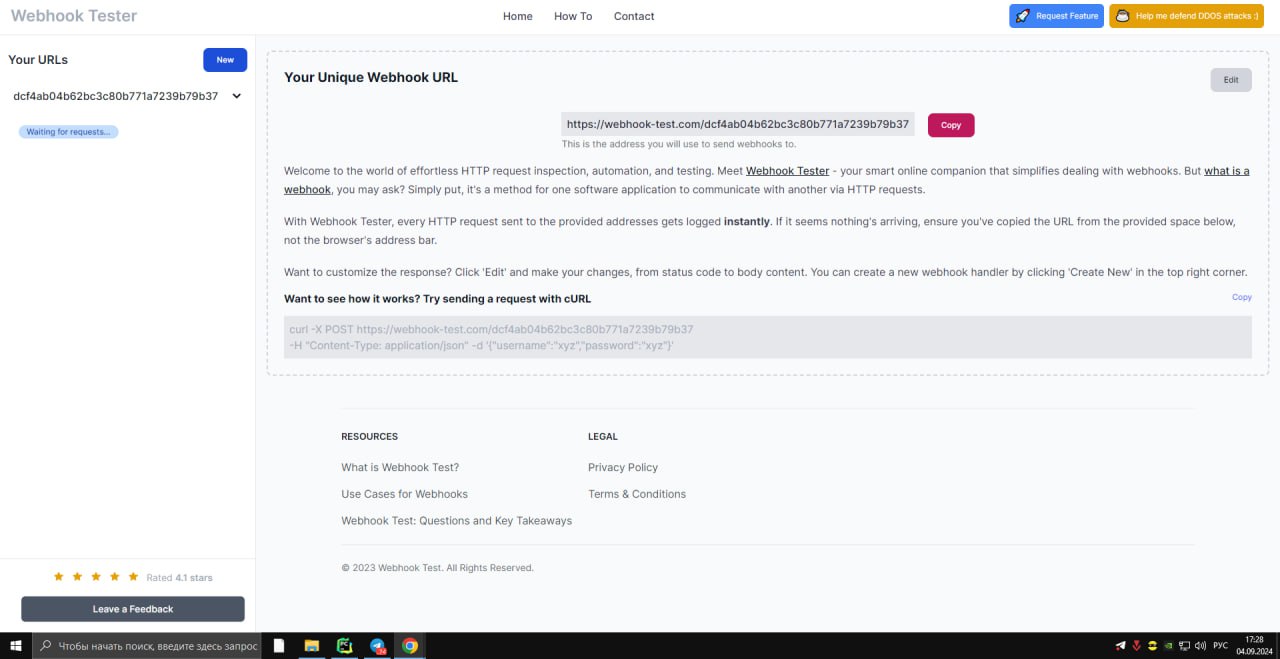The height and width of the screenshot is (659, 1280).
Task: Click the yellow smiley tray icon
Action: click(x=1153, y=646)
